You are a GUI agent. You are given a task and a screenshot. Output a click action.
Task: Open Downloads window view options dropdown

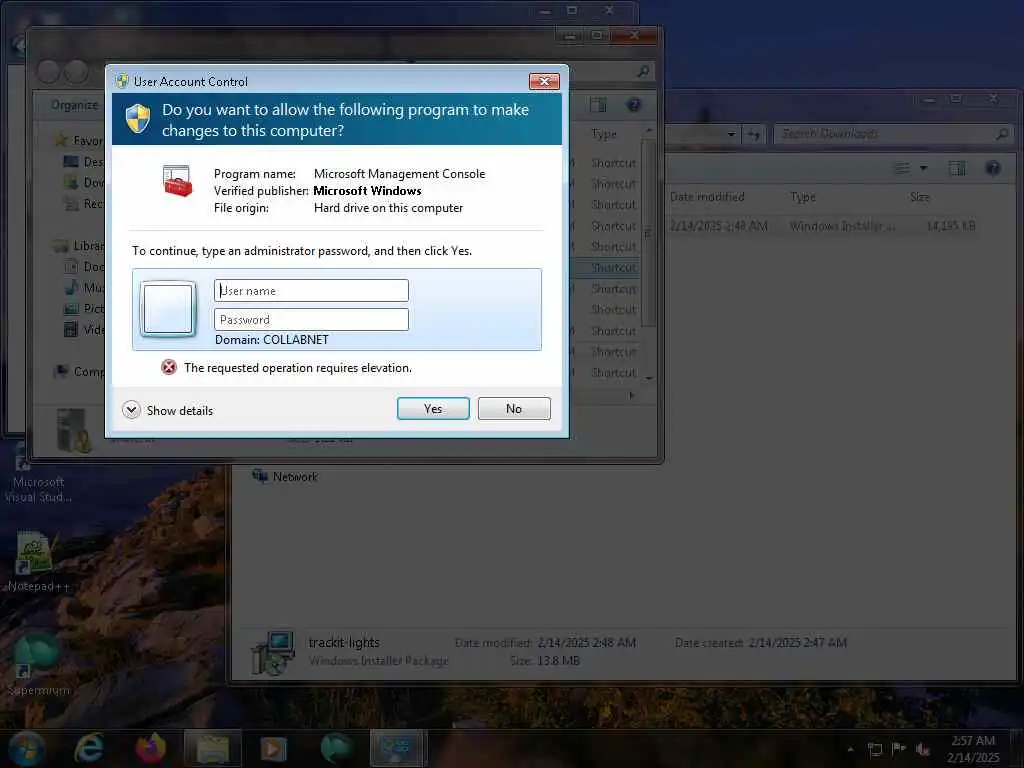click(923, 168)
